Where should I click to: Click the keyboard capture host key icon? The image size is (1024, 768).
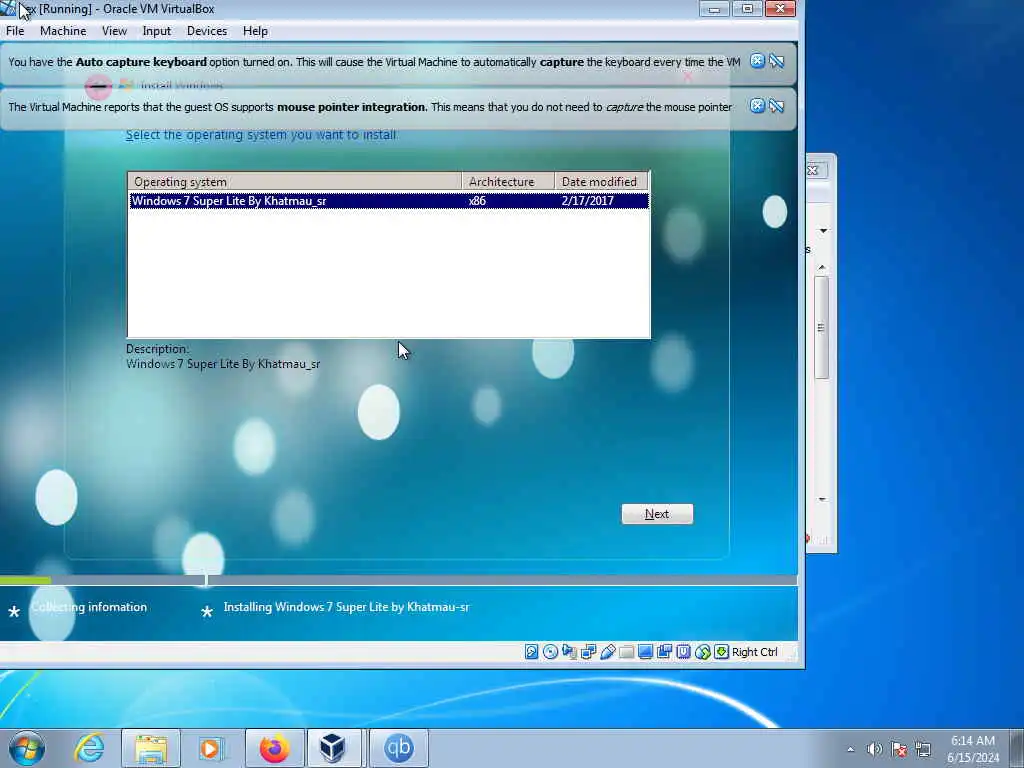pos(721,652)
